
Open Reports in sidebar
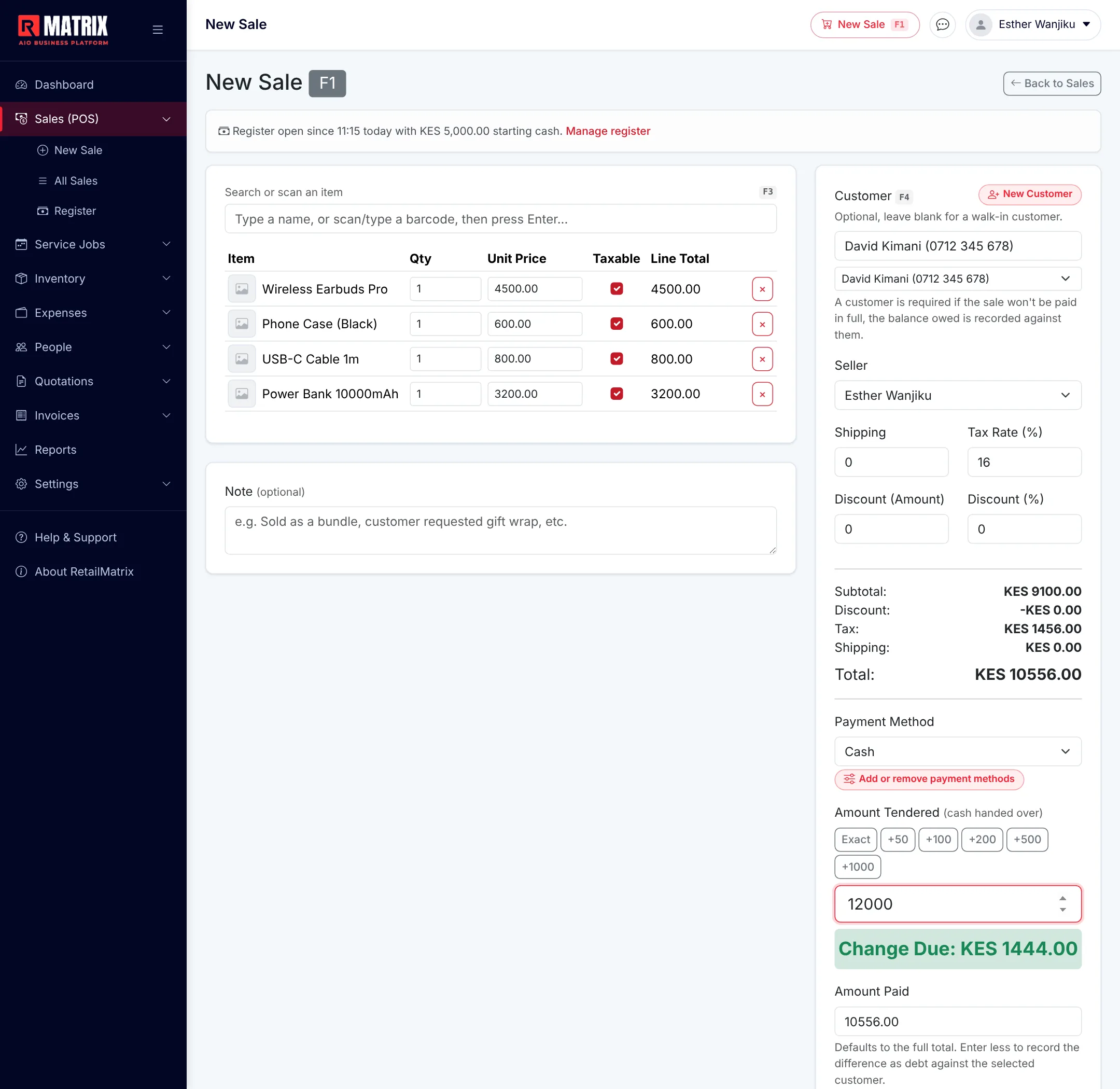click(93, 450)
